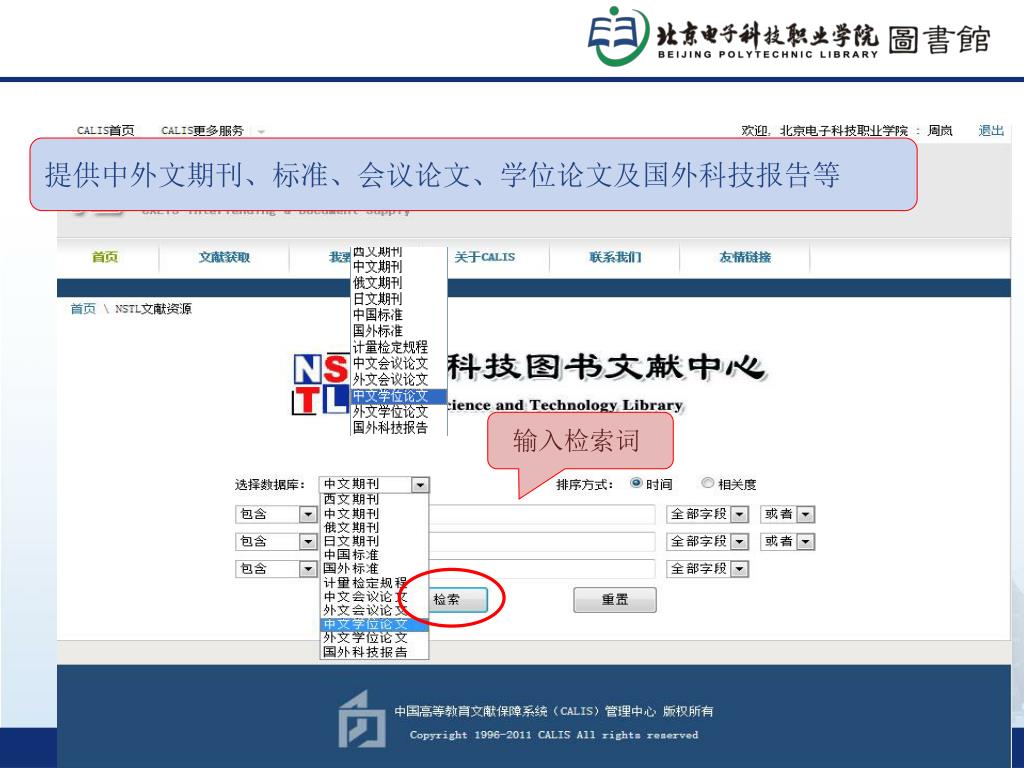This screenshot has height=768, width=1024.
Task: Click the second search term input field
Action: [541, 541]
